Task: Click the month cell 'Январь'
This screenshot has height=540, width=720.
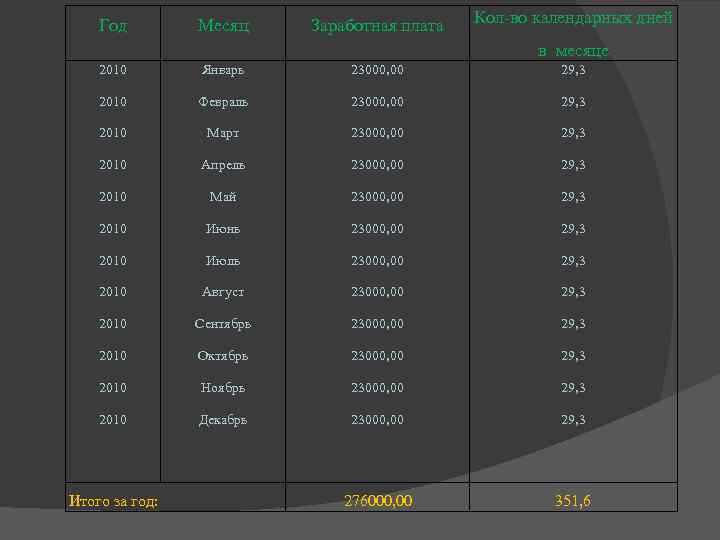Action: coord(223,70)
